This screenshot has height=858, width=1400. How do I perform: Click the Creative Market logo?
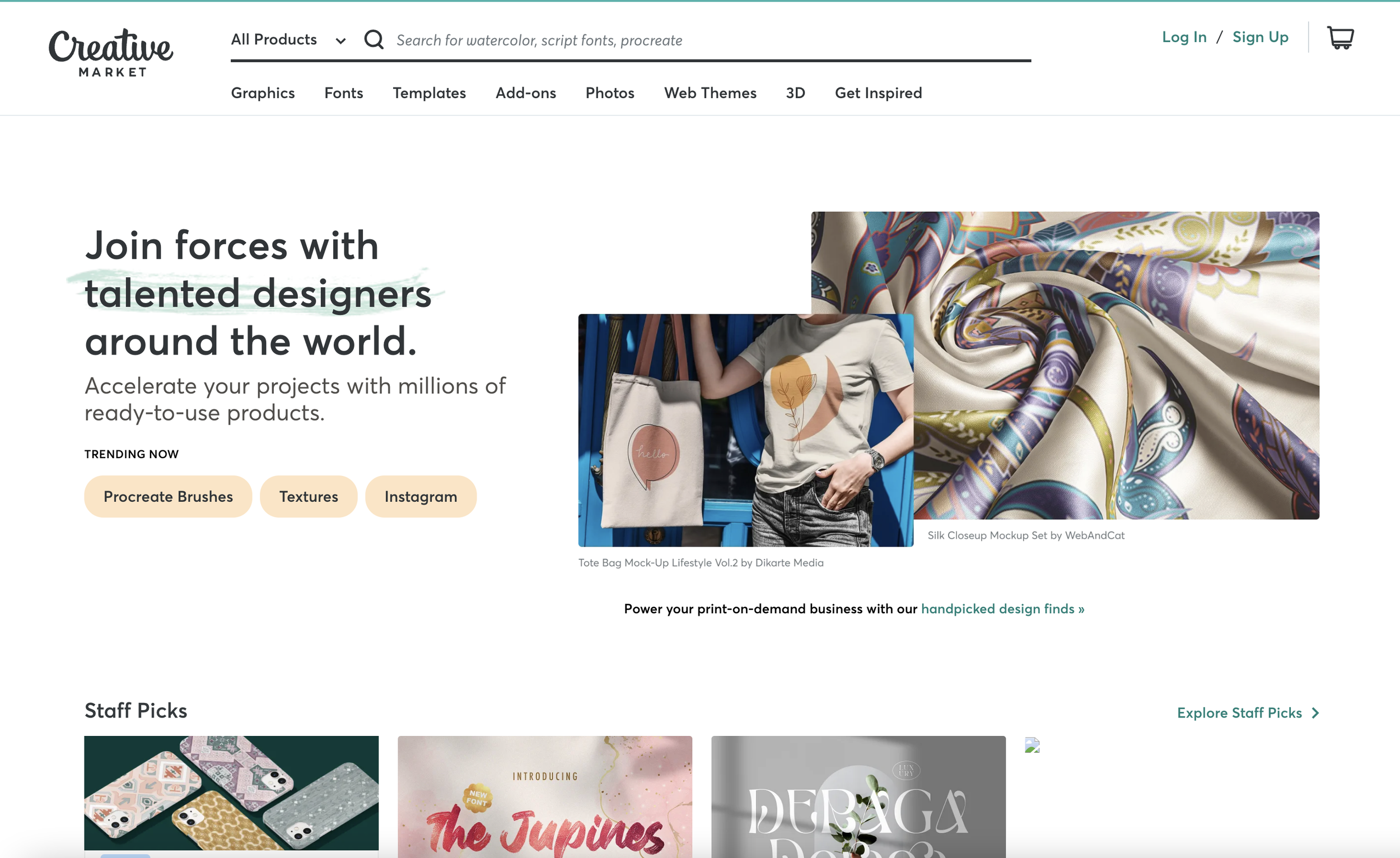click(x=111, y=53)
